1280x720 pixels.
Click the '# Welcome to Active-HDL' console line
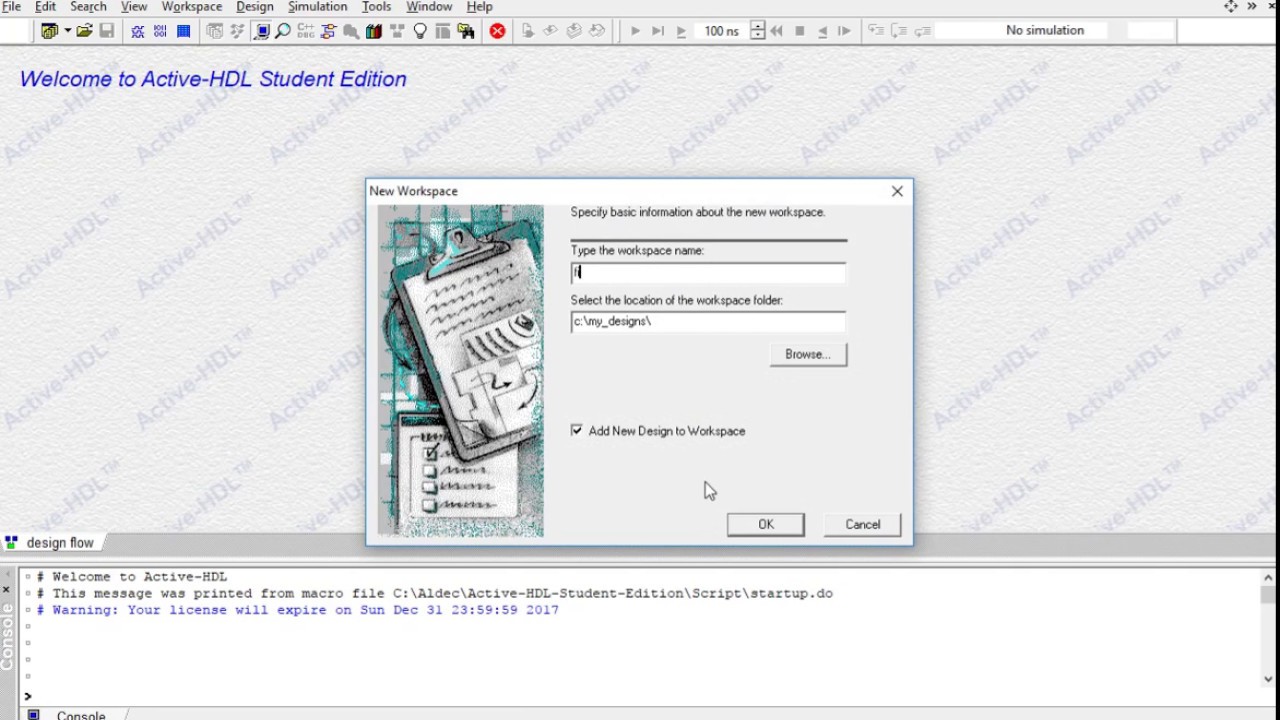132,577
